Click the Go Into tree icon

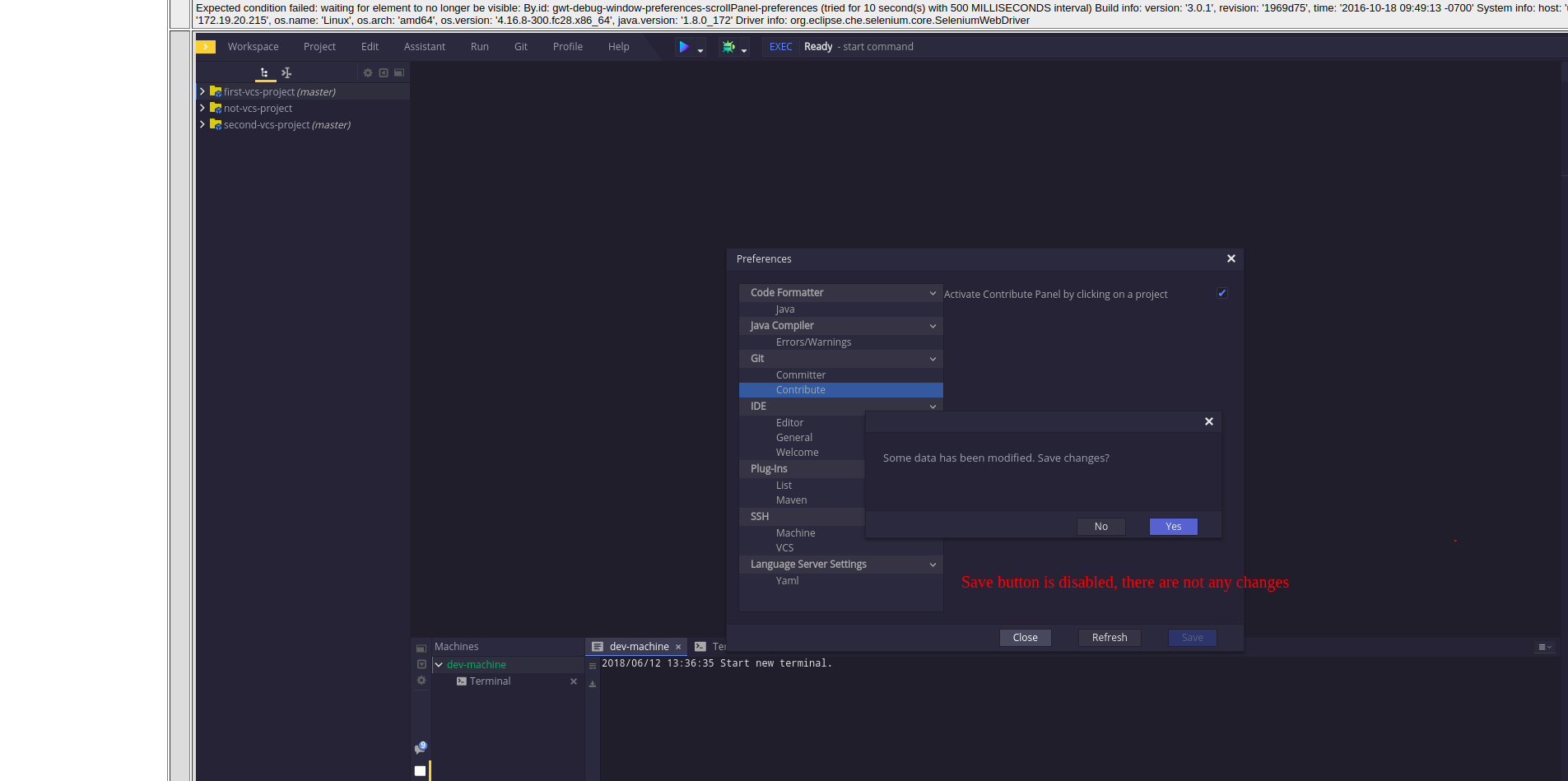coord(286,72)
